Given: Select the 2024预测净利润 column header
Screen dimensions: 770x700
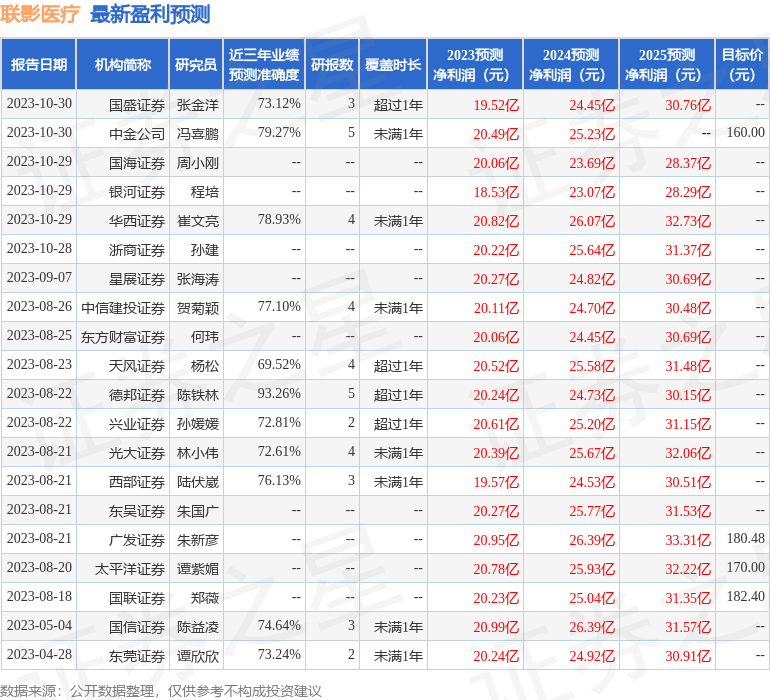Looking at the screenshot, I should tap(571, 65).
